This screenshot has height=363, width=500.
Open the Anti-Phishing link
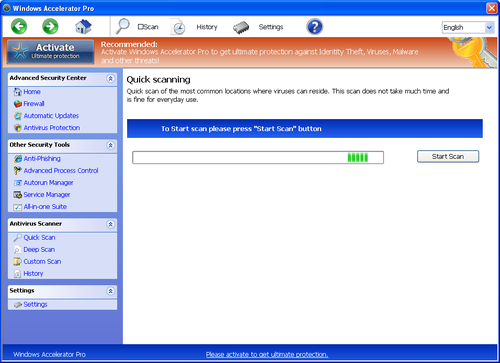(42, 159)
